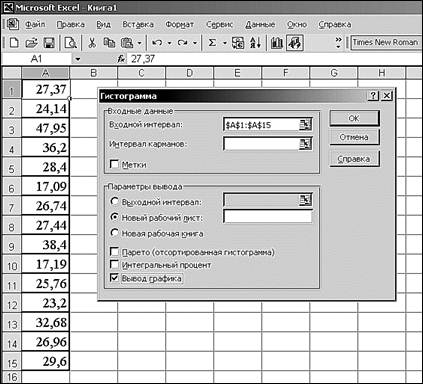
Task: Select the Выходной интервал radio button
Action: coord(114,201)
